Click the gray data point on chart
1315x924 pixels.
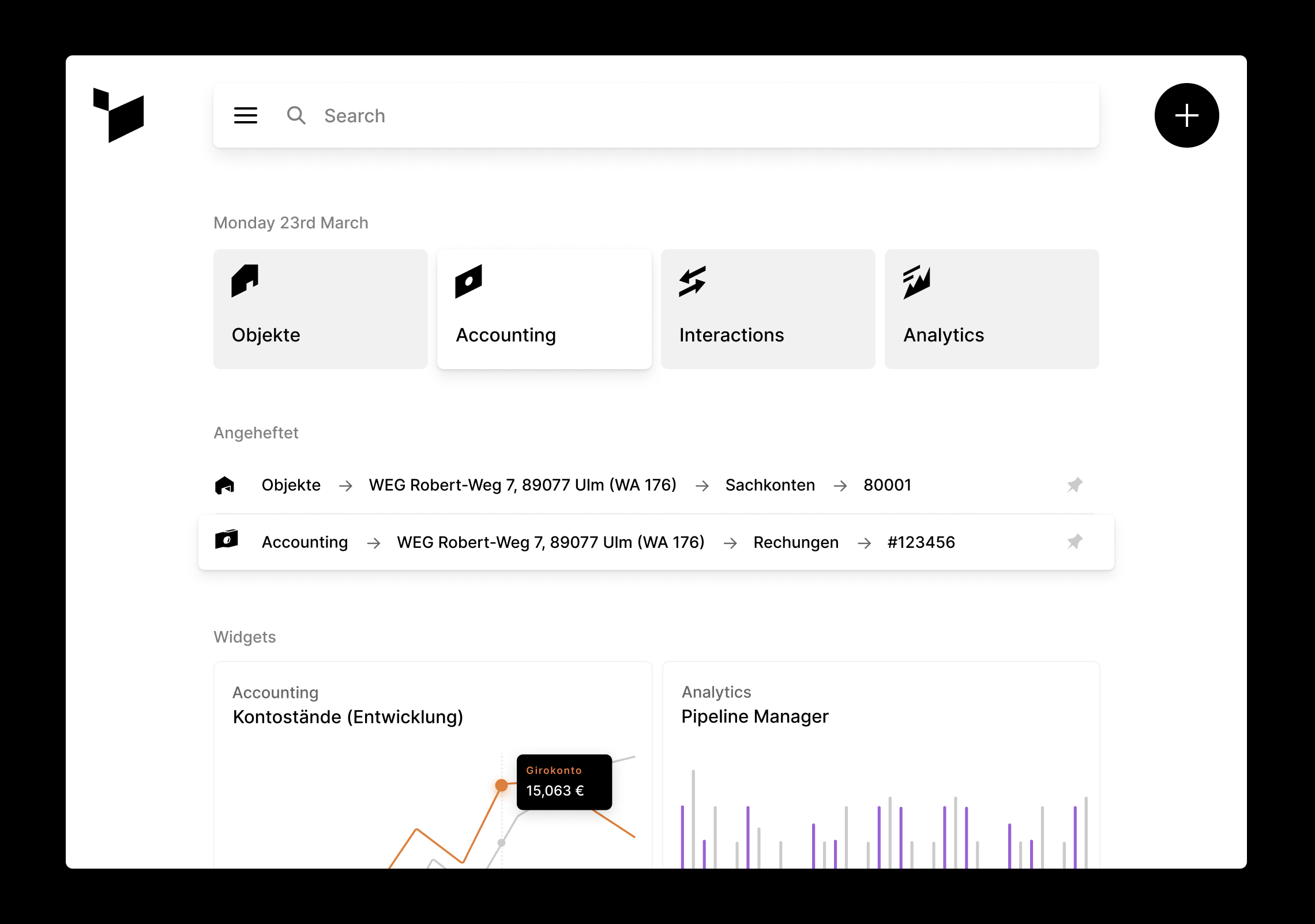click(501, 843)
